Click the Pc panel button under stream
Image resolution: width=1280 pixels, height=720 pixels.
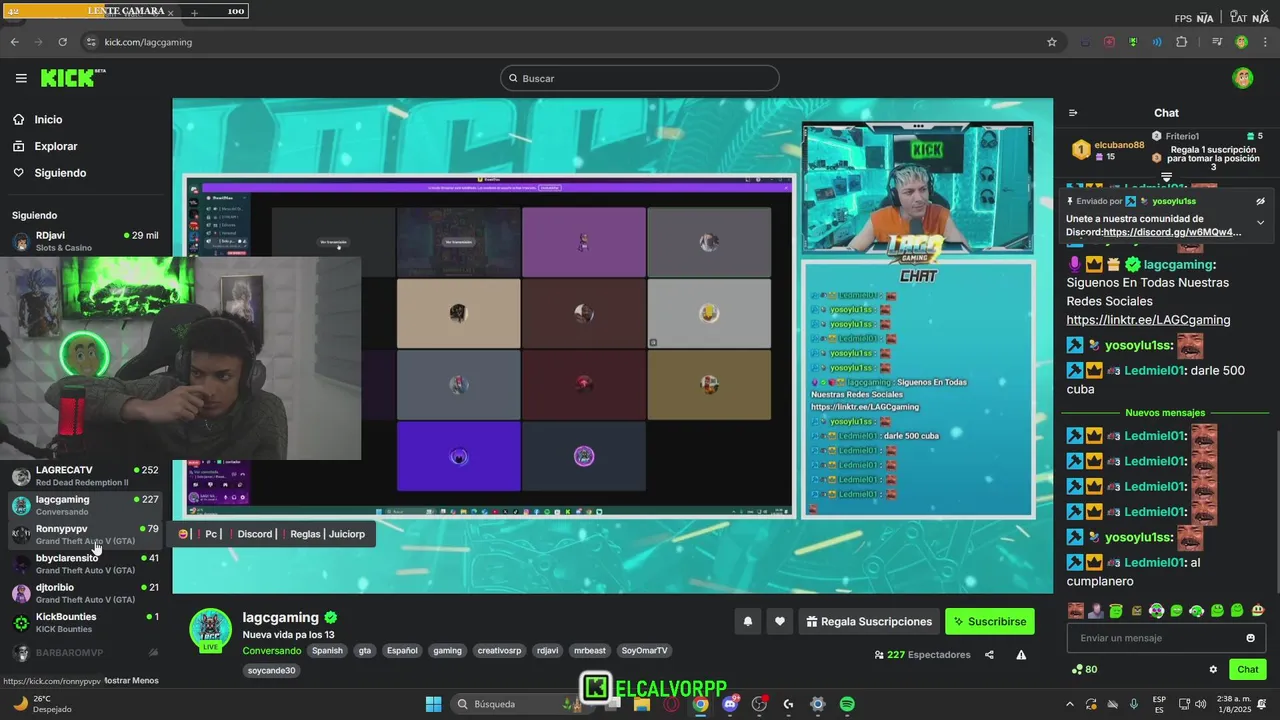211,534
